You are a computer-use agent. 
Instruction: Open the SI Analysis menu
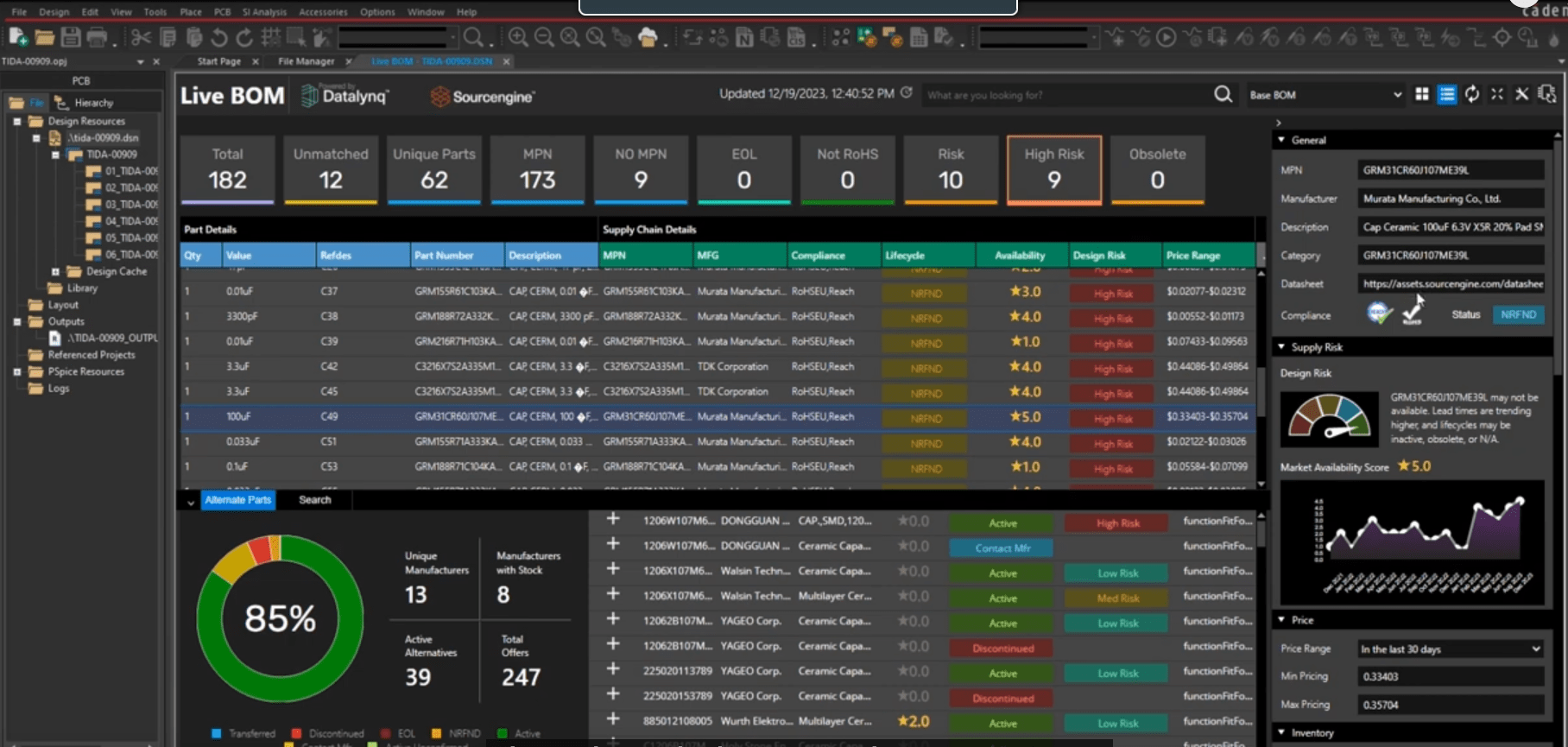tap(264, 12)
